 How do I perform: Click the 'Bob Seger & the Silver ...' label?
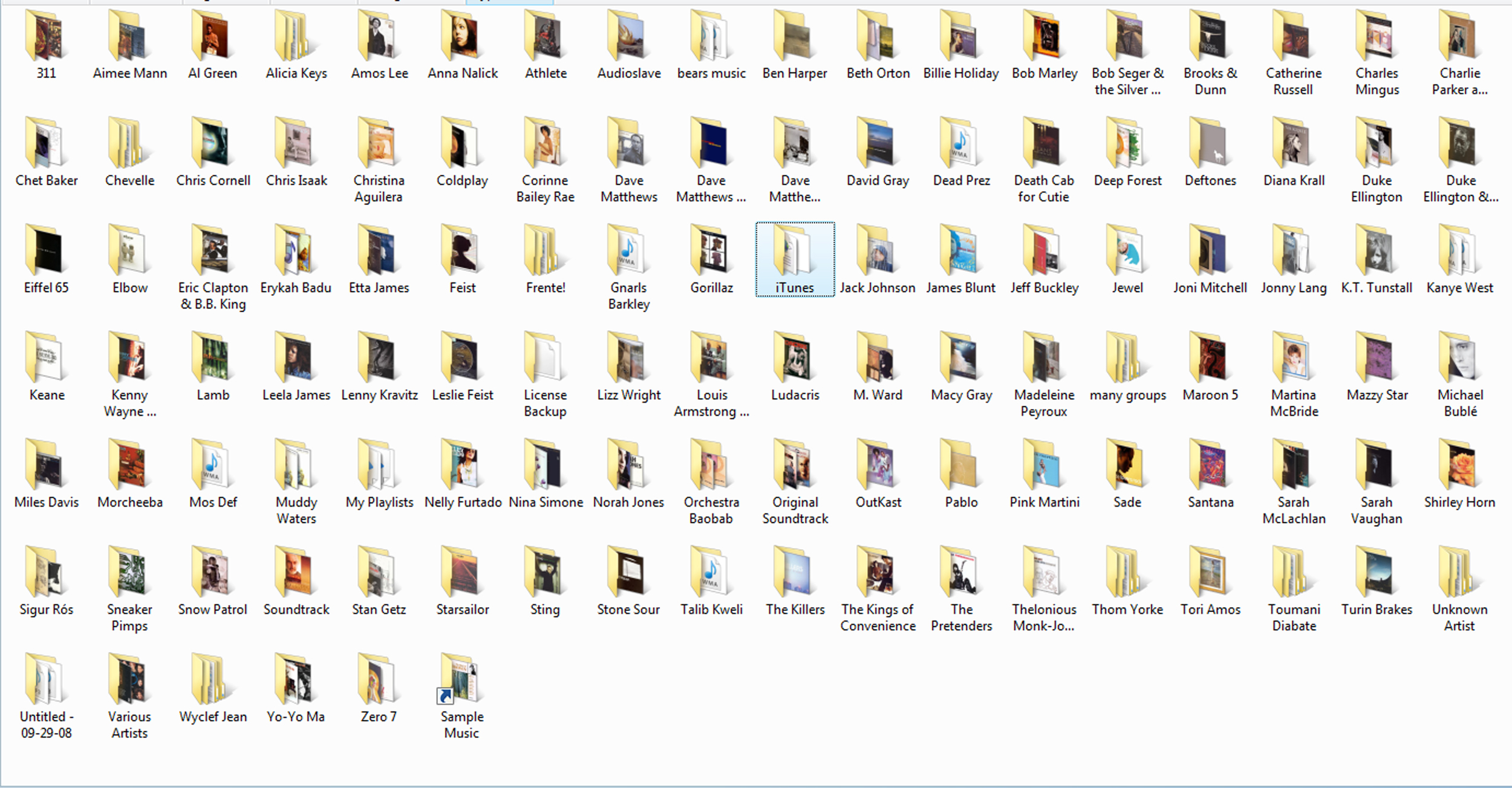1127,82
